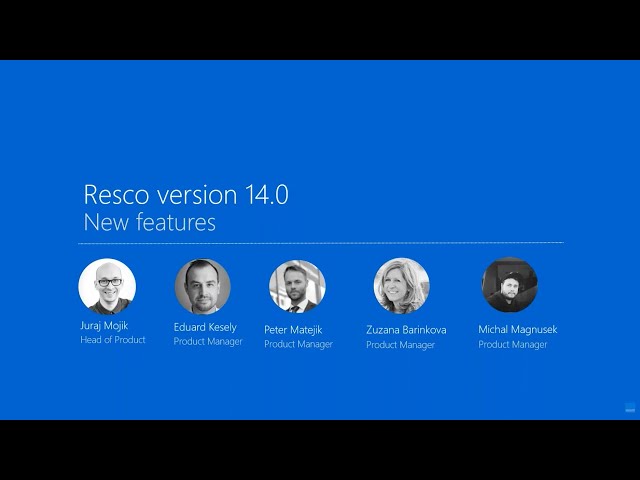Image resolution: width=640 pixels, height=480 pixels.
Task: Select the name "Zuzana Barinkova"
Action: click(406, 330)
